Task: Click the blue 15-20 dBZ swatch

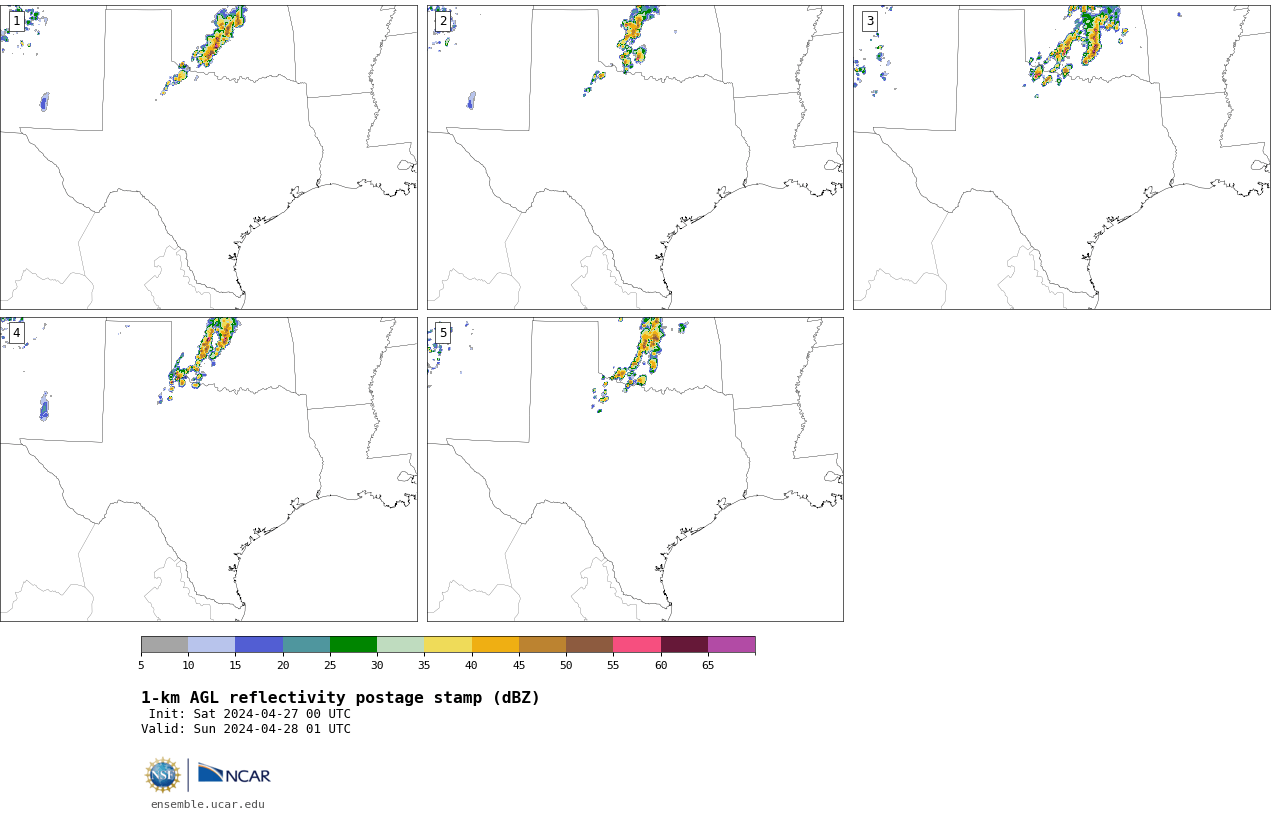Action: click(259, 644)
